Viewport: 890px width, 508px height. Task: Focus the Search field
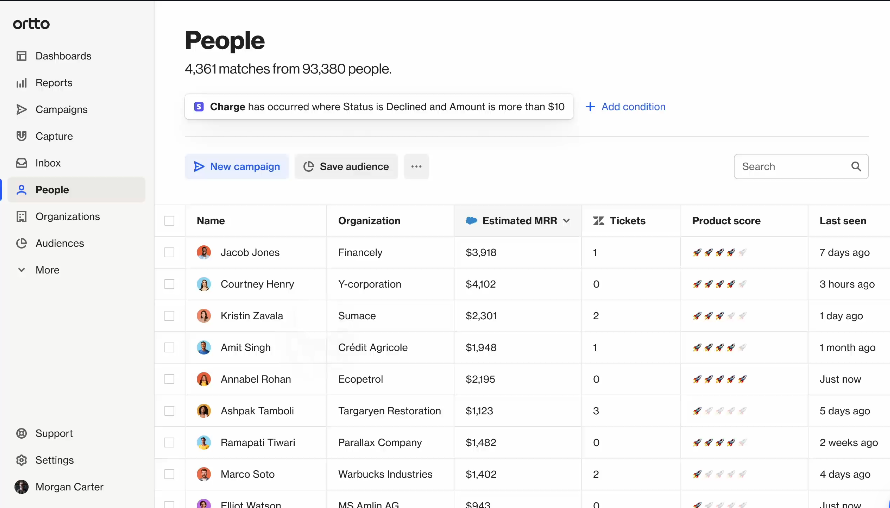click(801, 166)
